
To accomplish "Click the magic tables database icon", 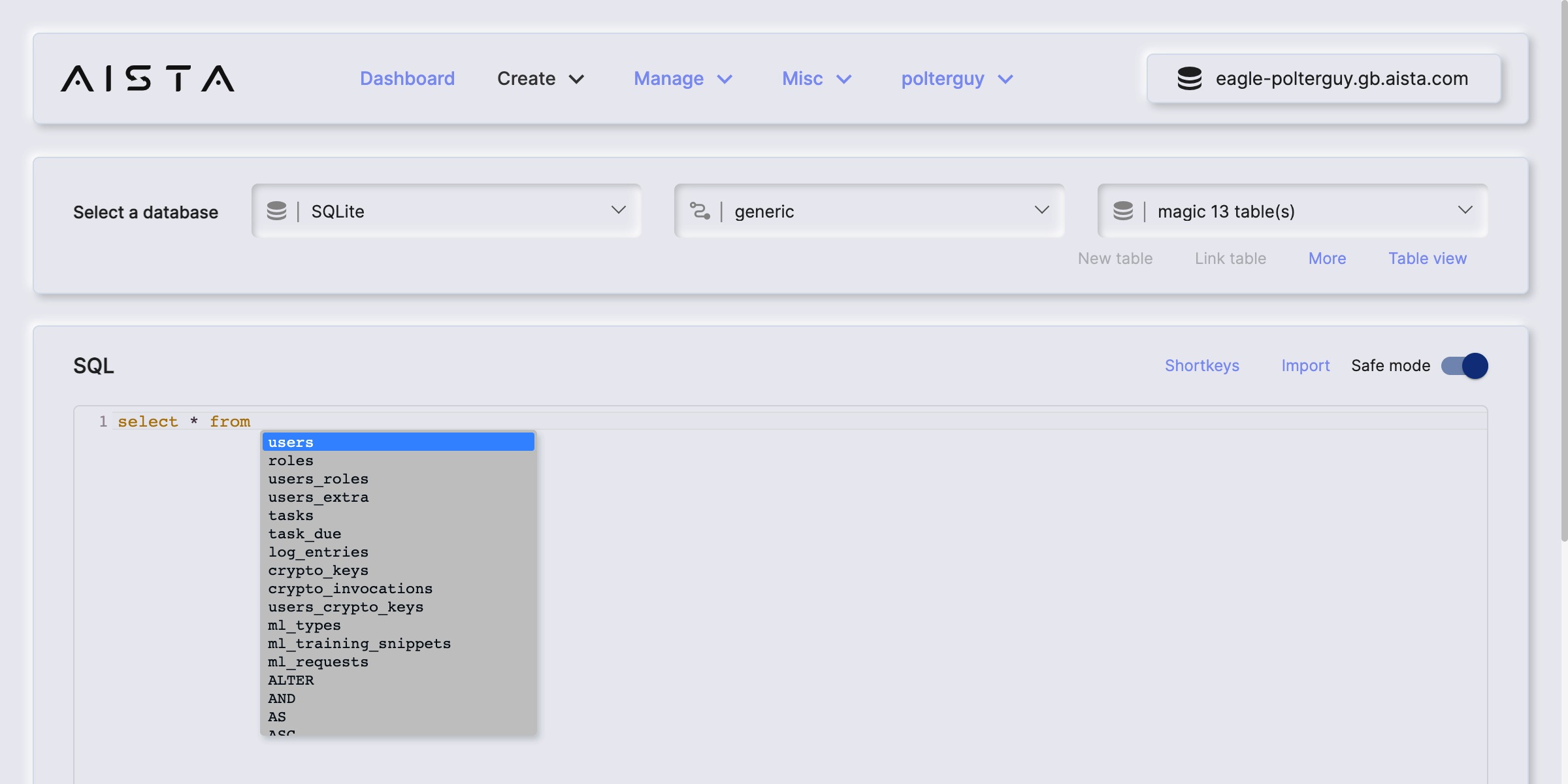I will pos(1123,211).
